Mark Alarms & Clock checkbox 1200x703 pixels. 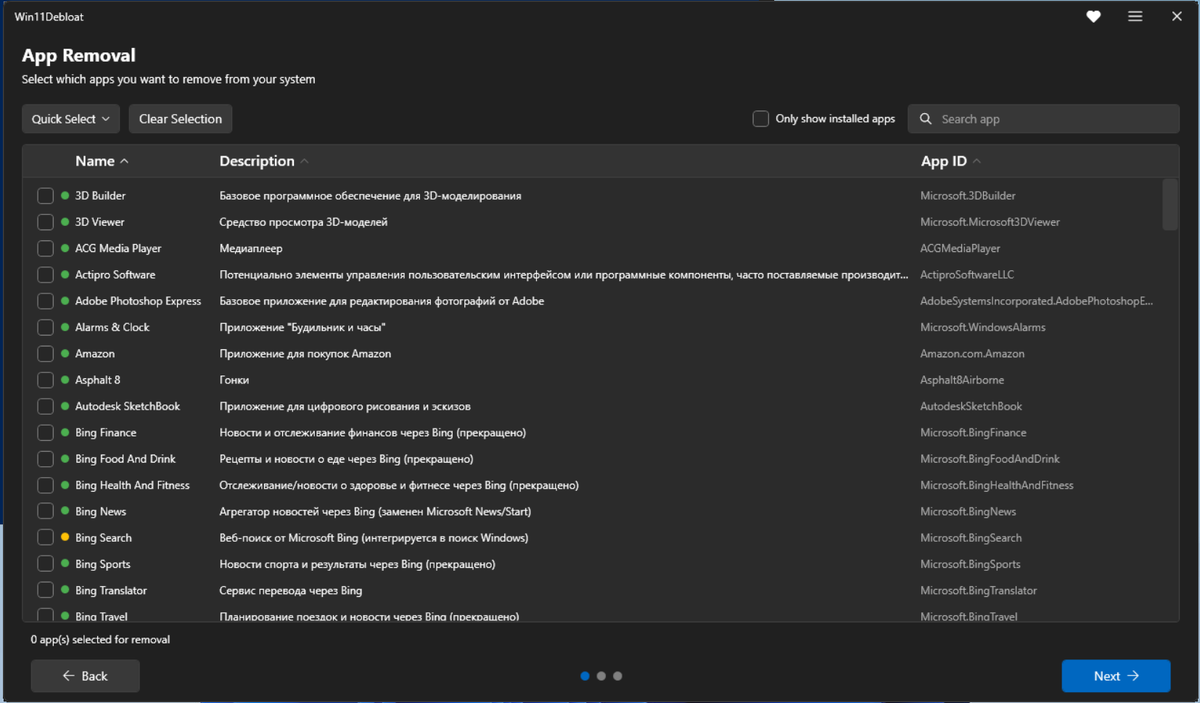(x=46, y=327)
